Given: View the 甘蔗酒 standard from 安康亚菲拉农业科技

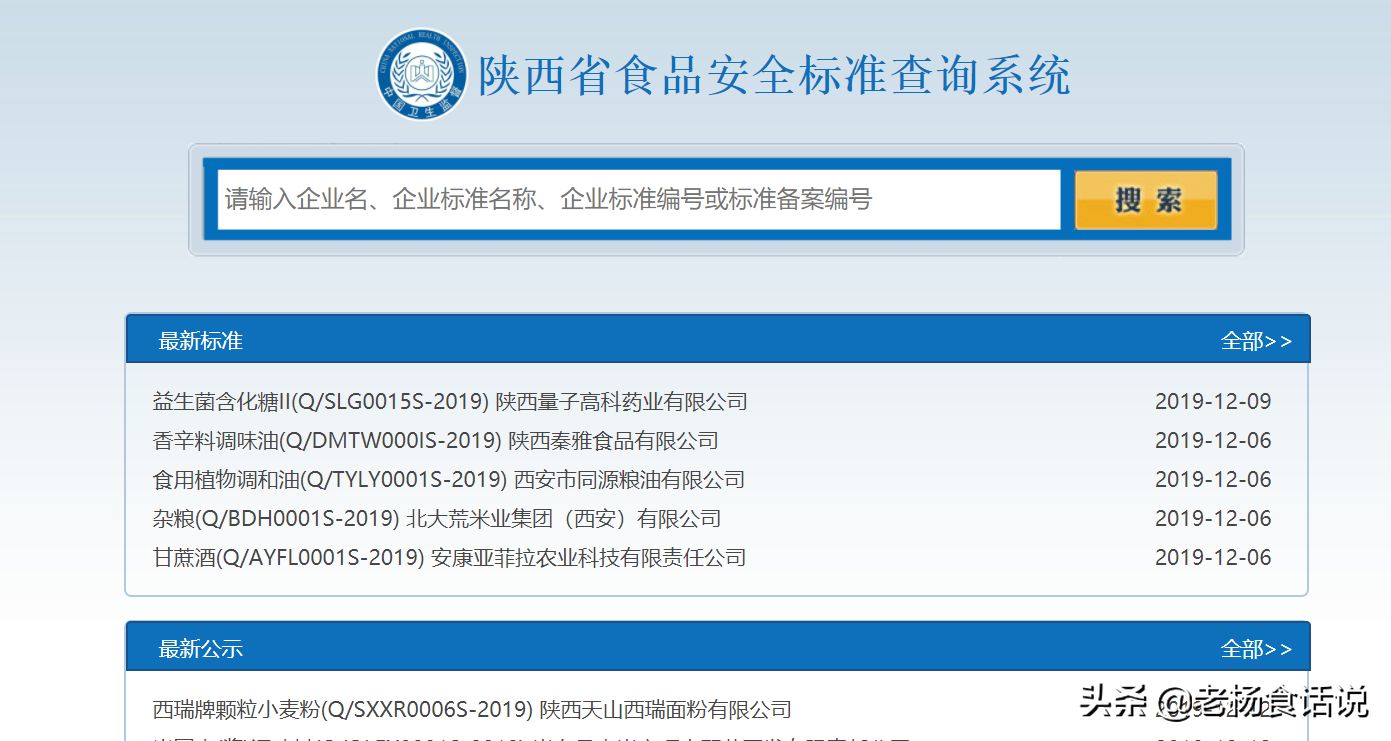Looking at the screenshot, I should pyautogui.click(x=449, y=558).
